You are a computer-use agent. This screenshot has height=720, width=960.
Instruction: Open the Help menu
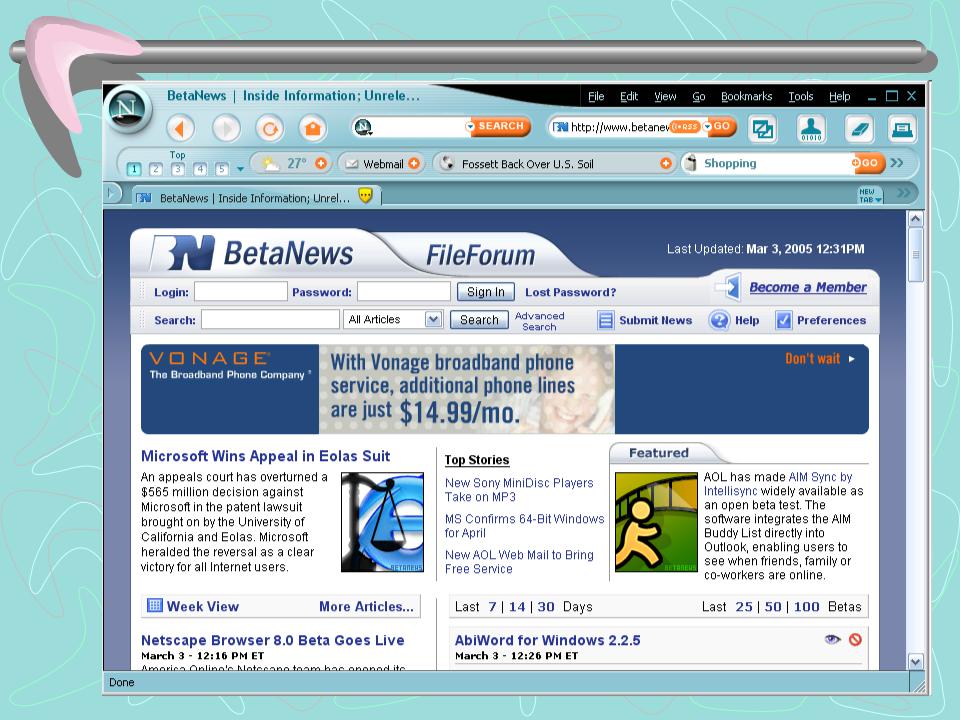pos(839,97)
